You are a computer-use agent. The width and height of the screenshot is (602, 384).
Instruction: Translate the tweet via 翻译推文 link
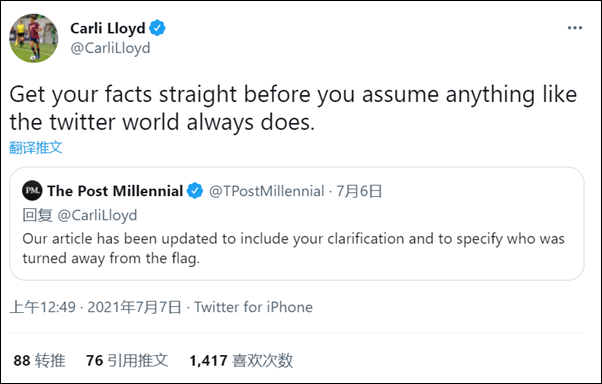pos(36,147)
